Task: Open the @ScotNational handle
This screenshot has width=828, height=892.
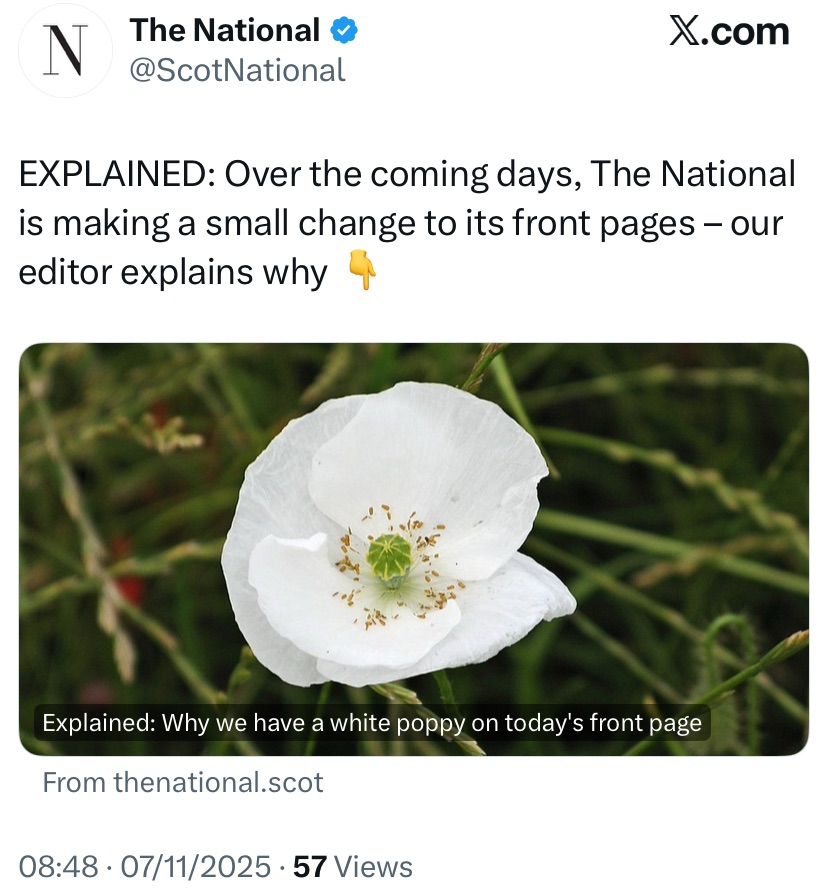Action: (x=238, y=69)
